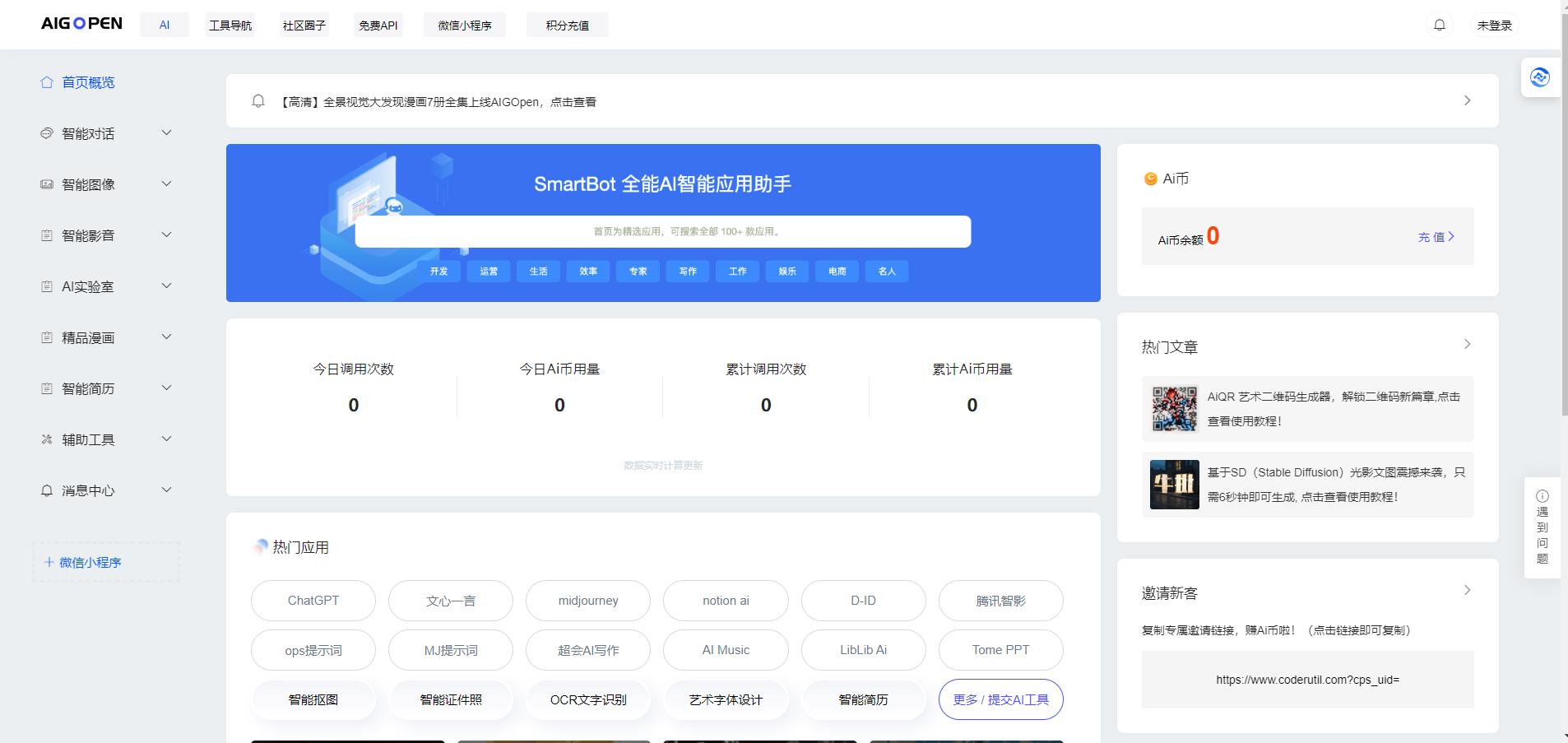This screenshot has width=1568, height=743.
Task: Open the AiQR article thumbnail
Action: pos(1174,409)
